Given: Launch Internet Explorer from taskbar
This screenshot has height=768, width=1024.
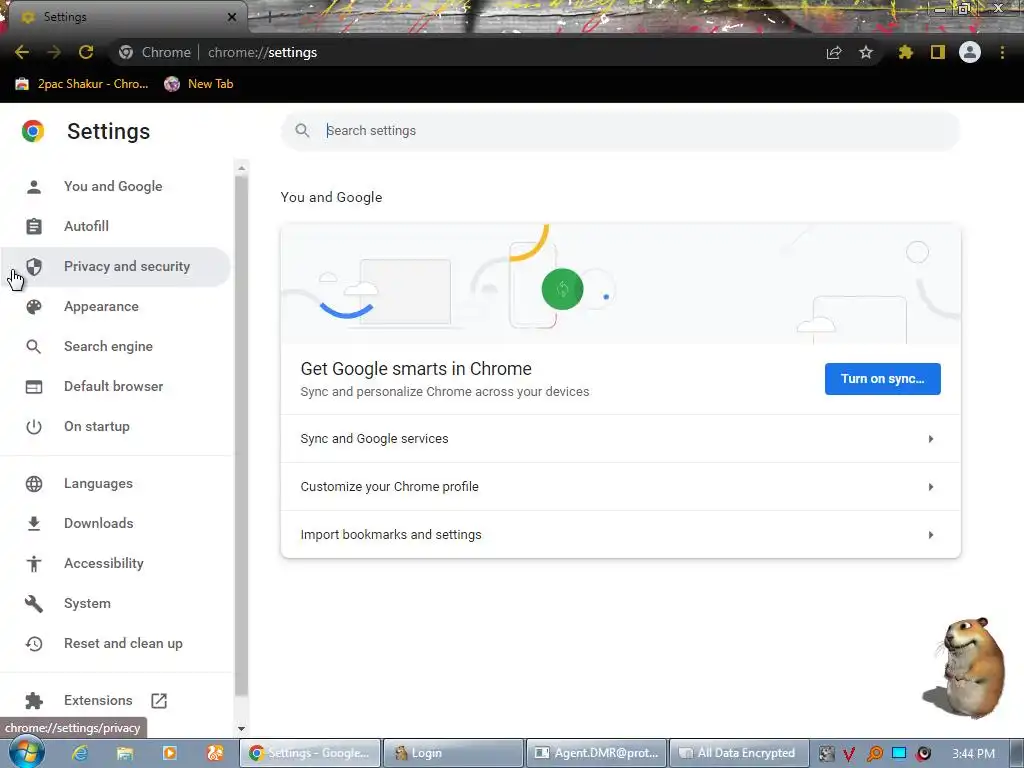Looking at the screenshot, I should pyautogui.click(x=80, y=753).
